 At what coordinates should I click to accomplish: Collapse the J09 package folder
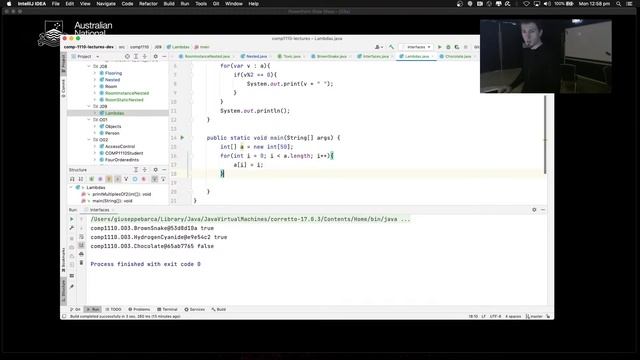click(89, 106)
